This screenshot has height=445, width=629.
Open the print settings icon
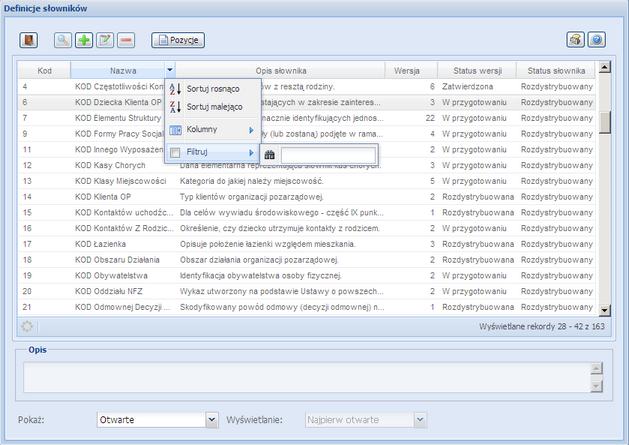click(x=575, y=40)
